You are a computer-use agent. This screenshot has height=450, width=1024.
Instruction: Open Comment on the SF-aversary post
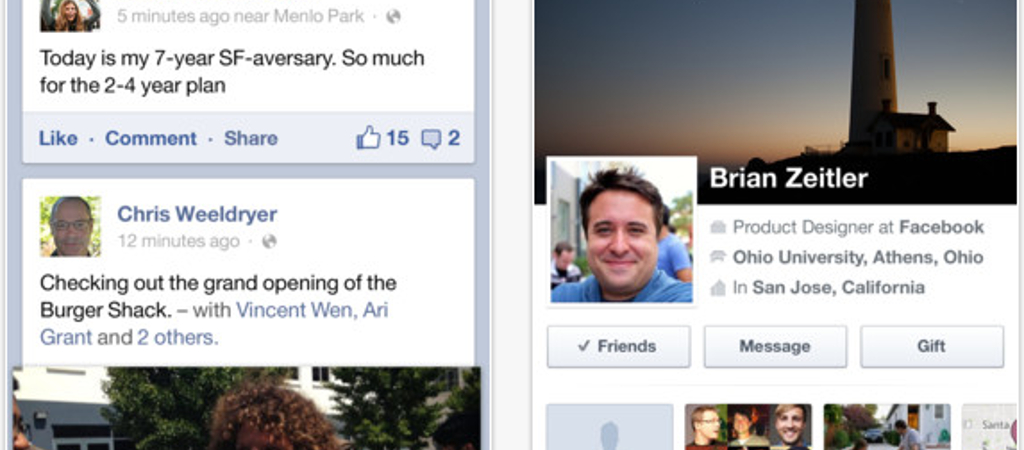point(151,138)
